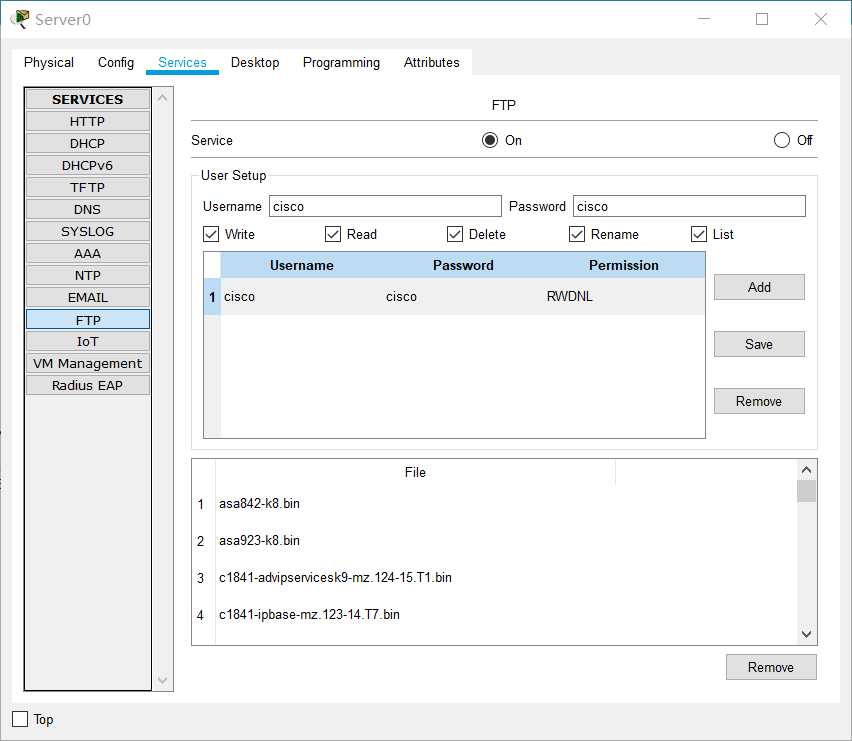Select file asa842-k8.bin

415,504
